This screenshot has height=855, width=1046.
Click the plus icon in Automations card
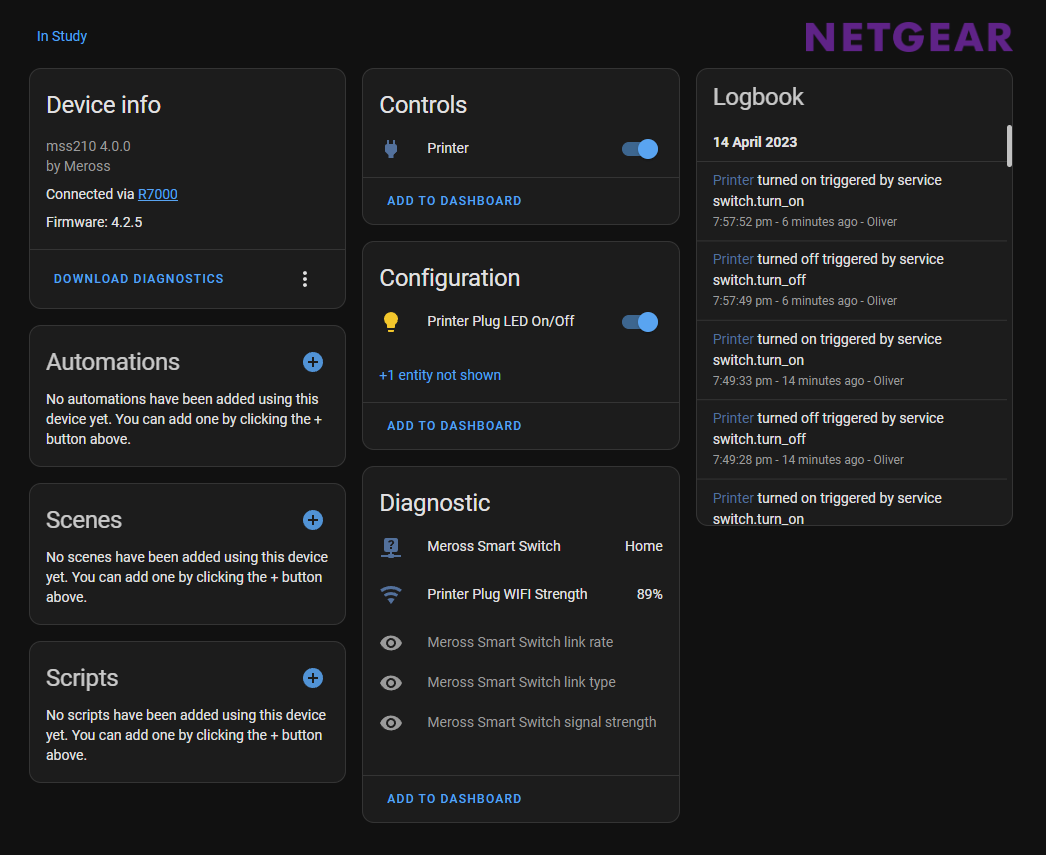(x=313, y=362)
